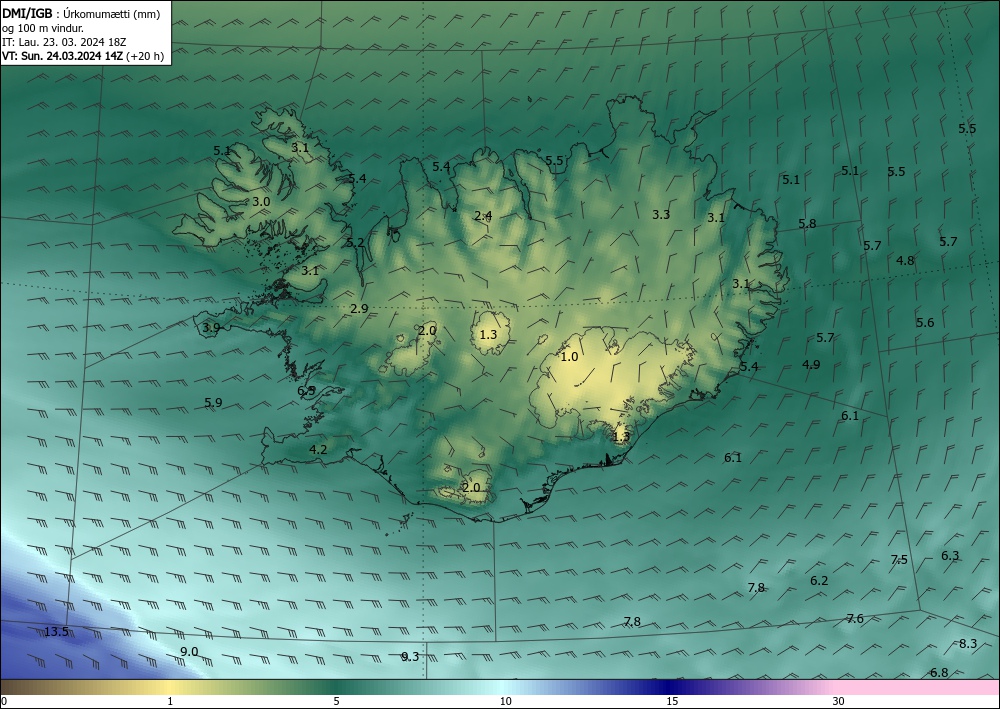
Task: Click the 6.5 value on the west coast
Action: (306, 390)
